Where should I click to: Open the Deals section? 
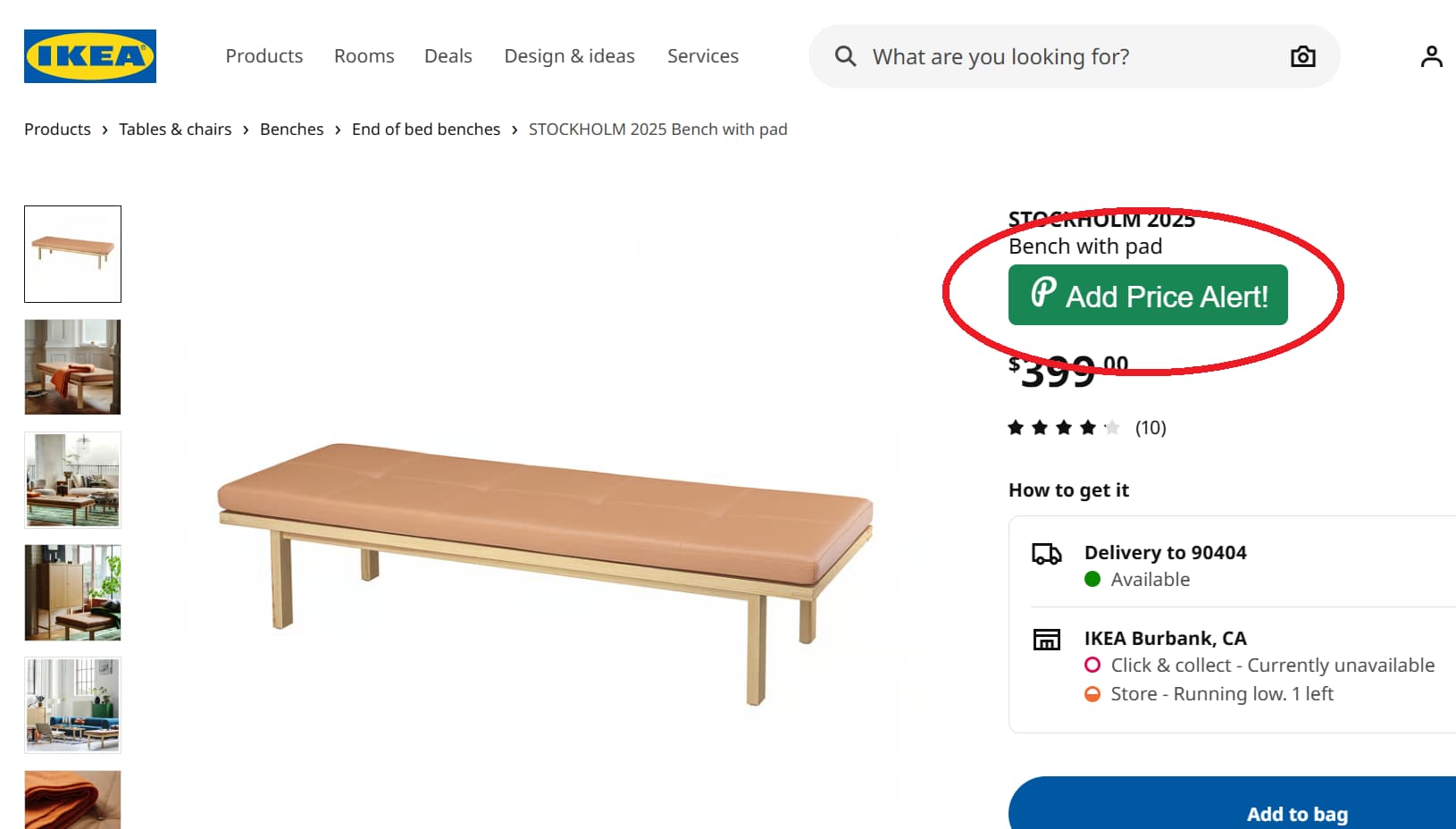(x=448, y=55)
